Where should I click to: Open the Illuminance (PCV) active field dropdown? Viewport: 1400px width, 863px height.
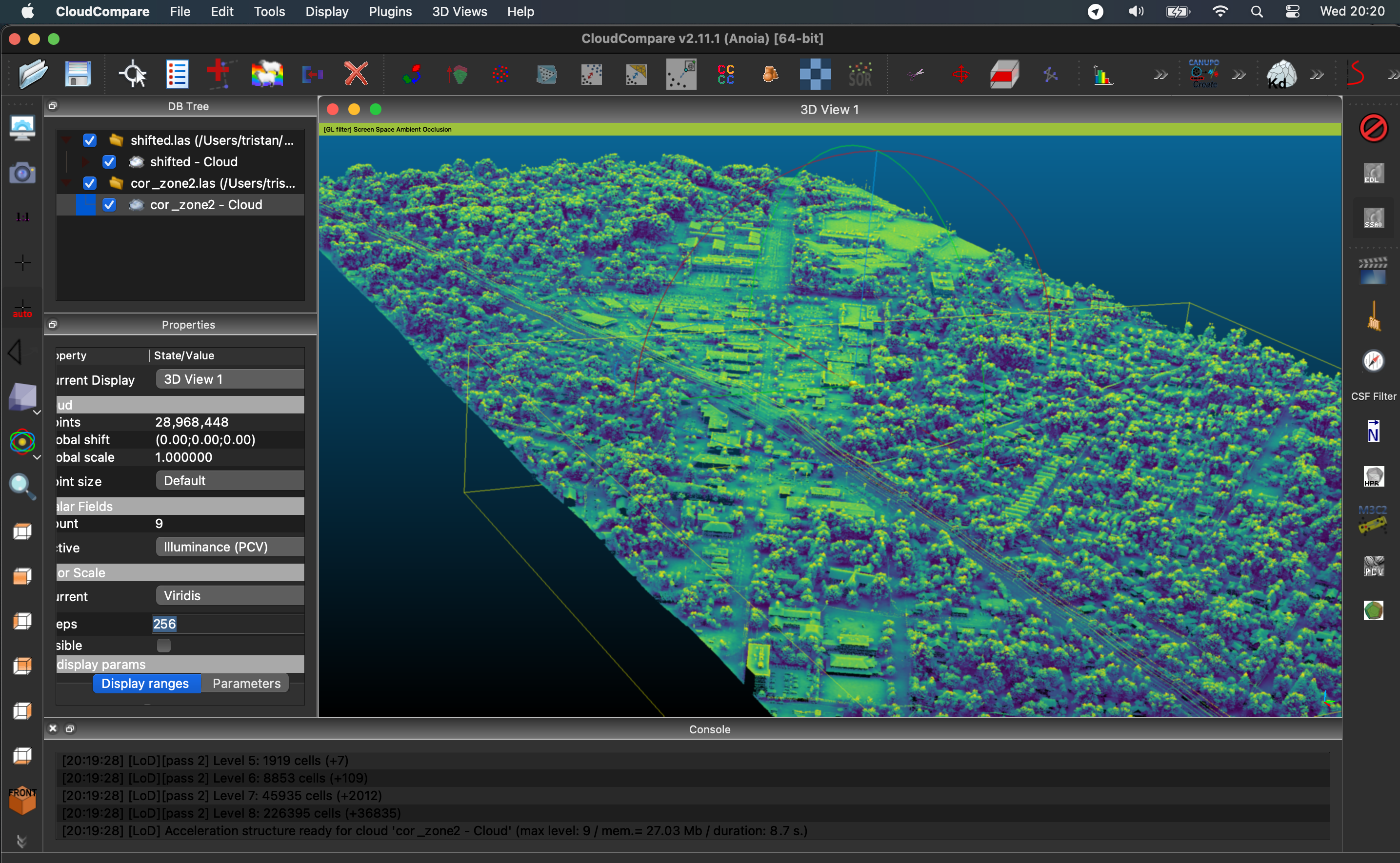coord(230,547)
